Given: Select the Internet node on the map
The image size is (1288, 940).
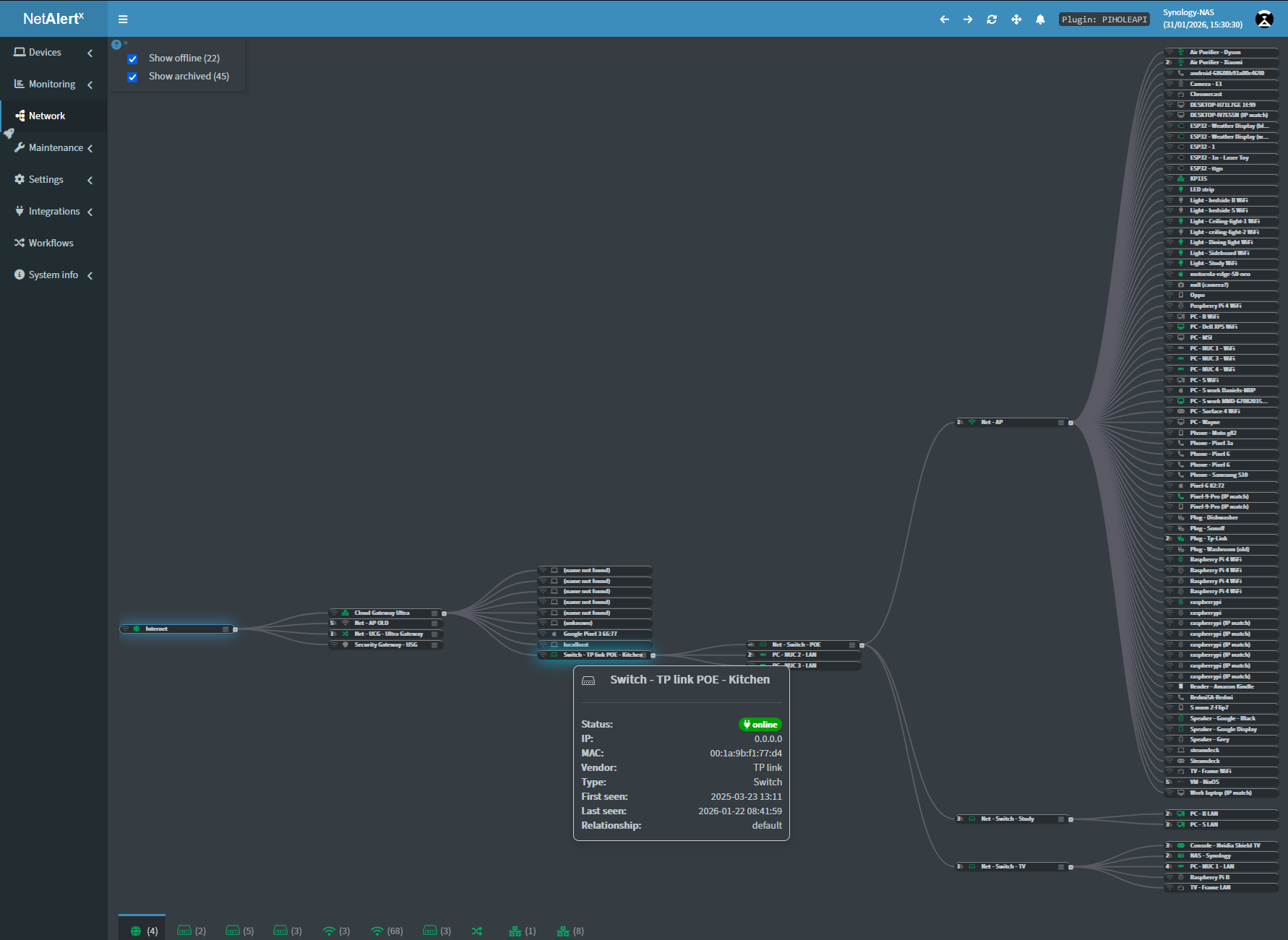Looking at the screenshot, I should (176, 629).
